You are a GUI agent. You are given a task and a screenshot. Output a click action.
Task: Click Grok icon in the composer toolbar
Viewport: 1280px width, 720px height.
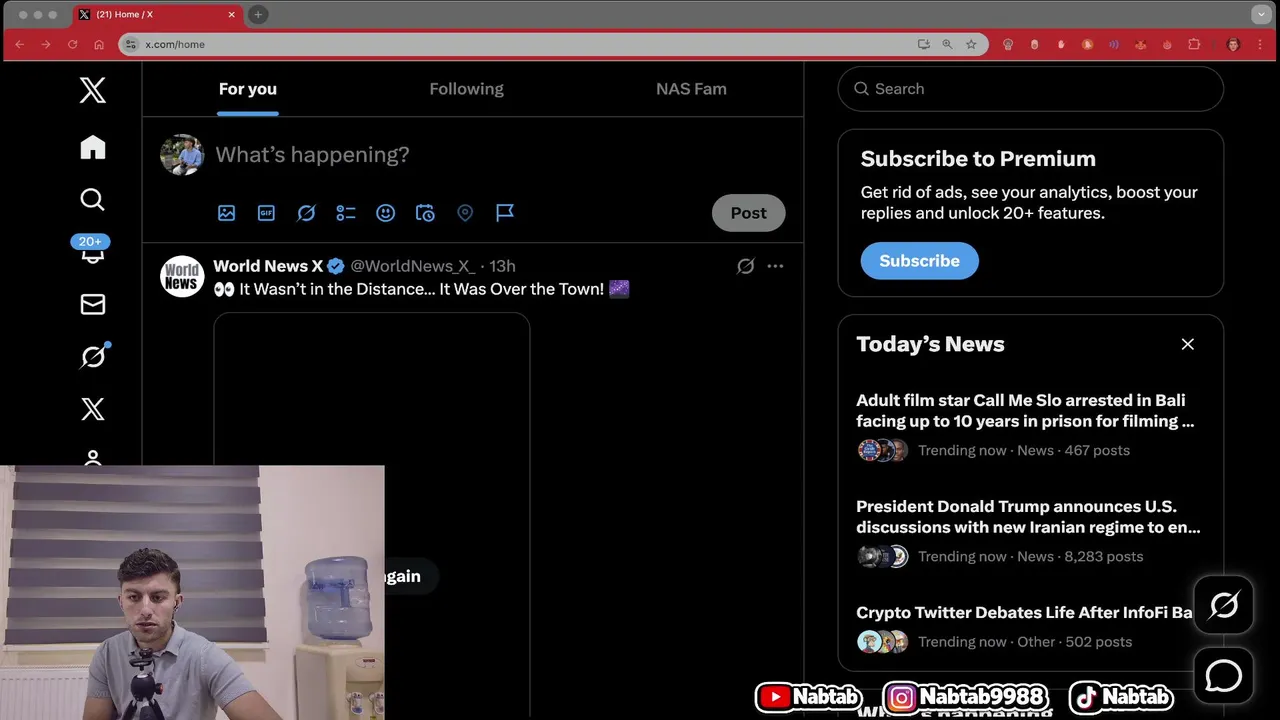tap(306, 213)
